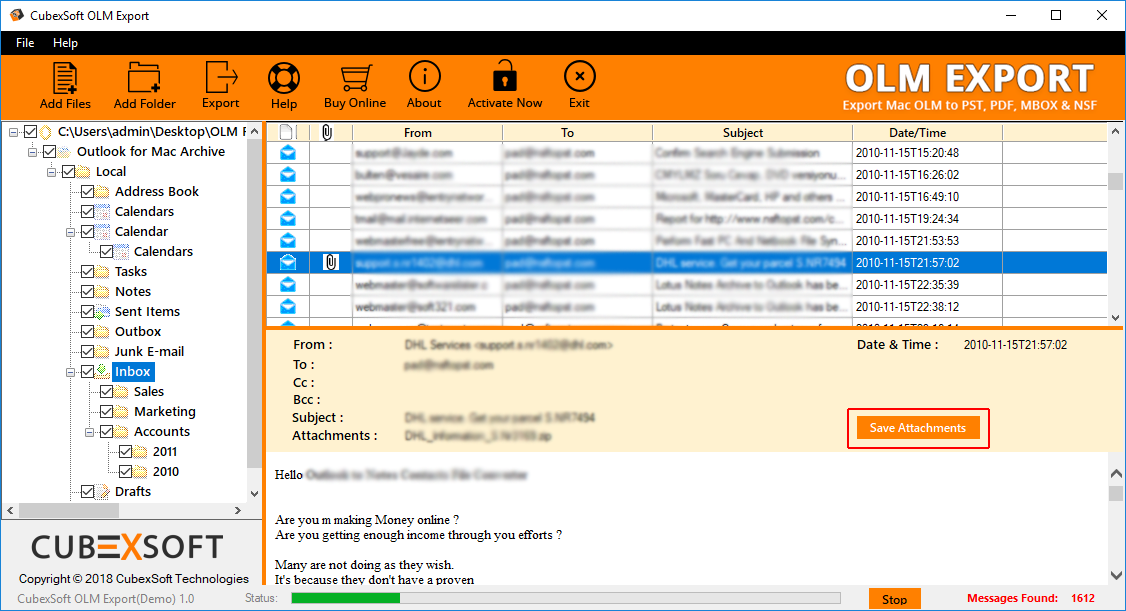Select the Outbox folder label

click(x=138, y=332)
